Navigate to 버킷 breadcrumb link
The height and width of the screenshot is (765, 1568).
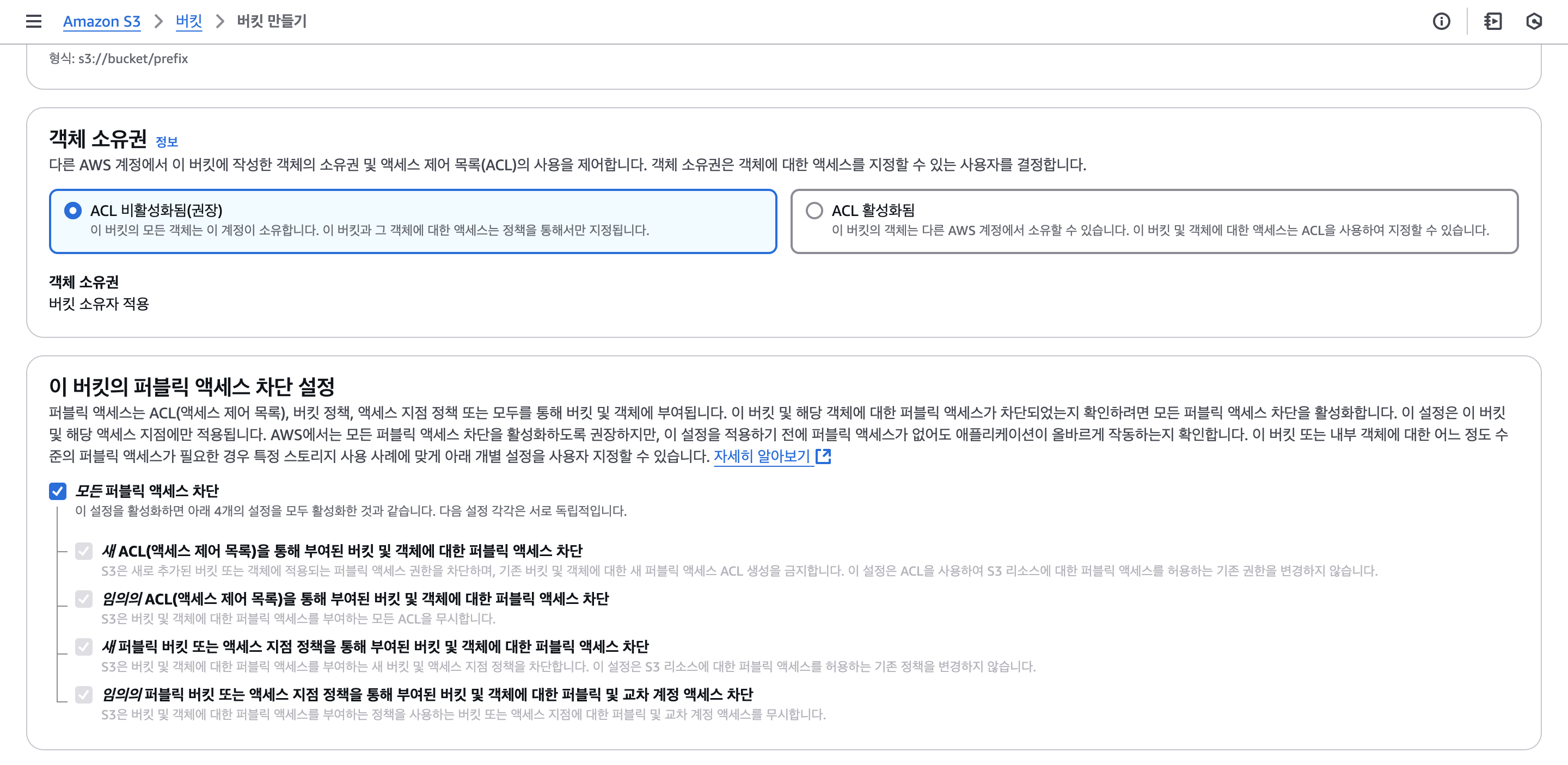point(189,21)
